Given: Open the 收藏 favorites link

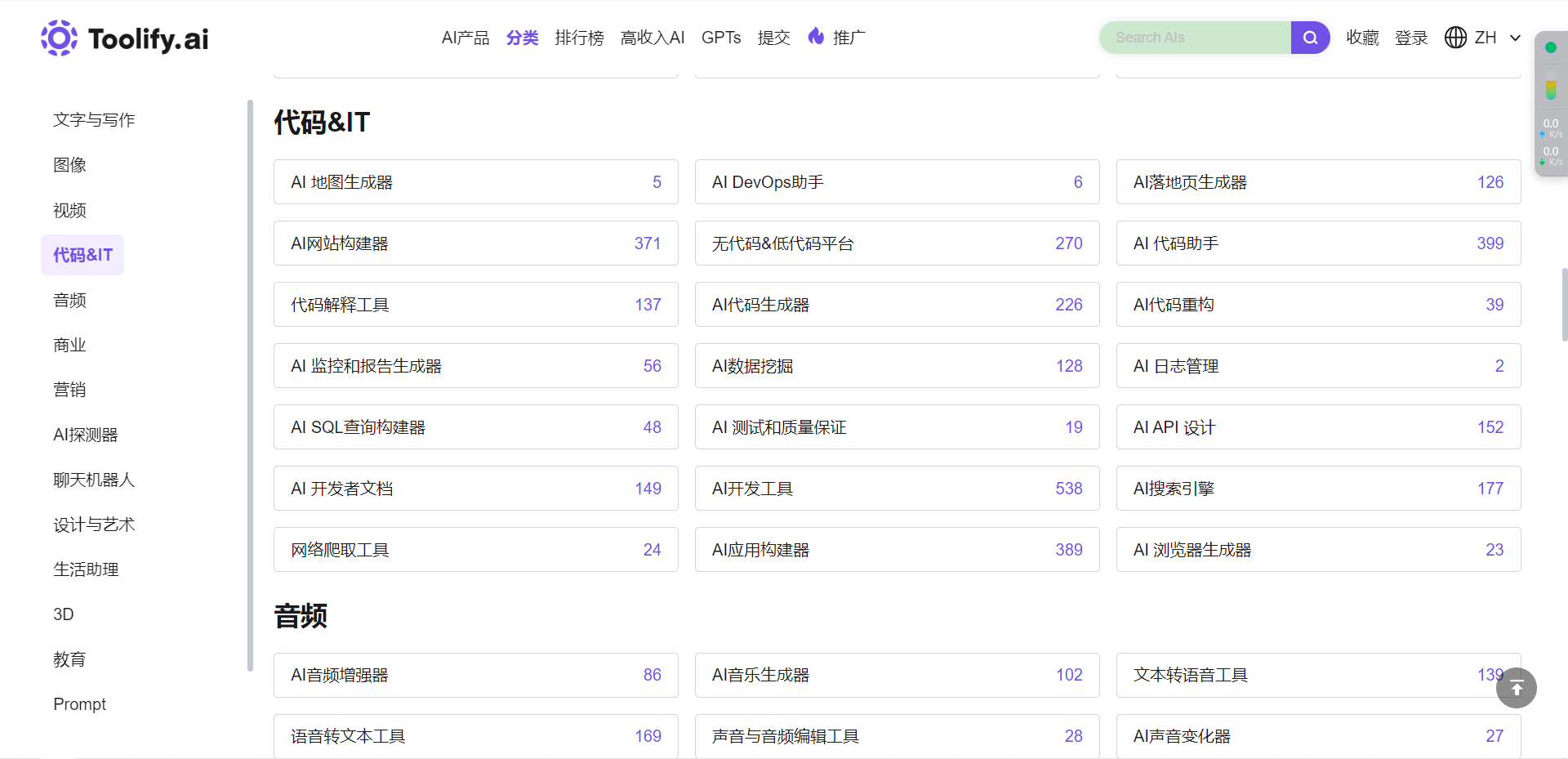Looking at the screenshot, I should point(1362,38).
